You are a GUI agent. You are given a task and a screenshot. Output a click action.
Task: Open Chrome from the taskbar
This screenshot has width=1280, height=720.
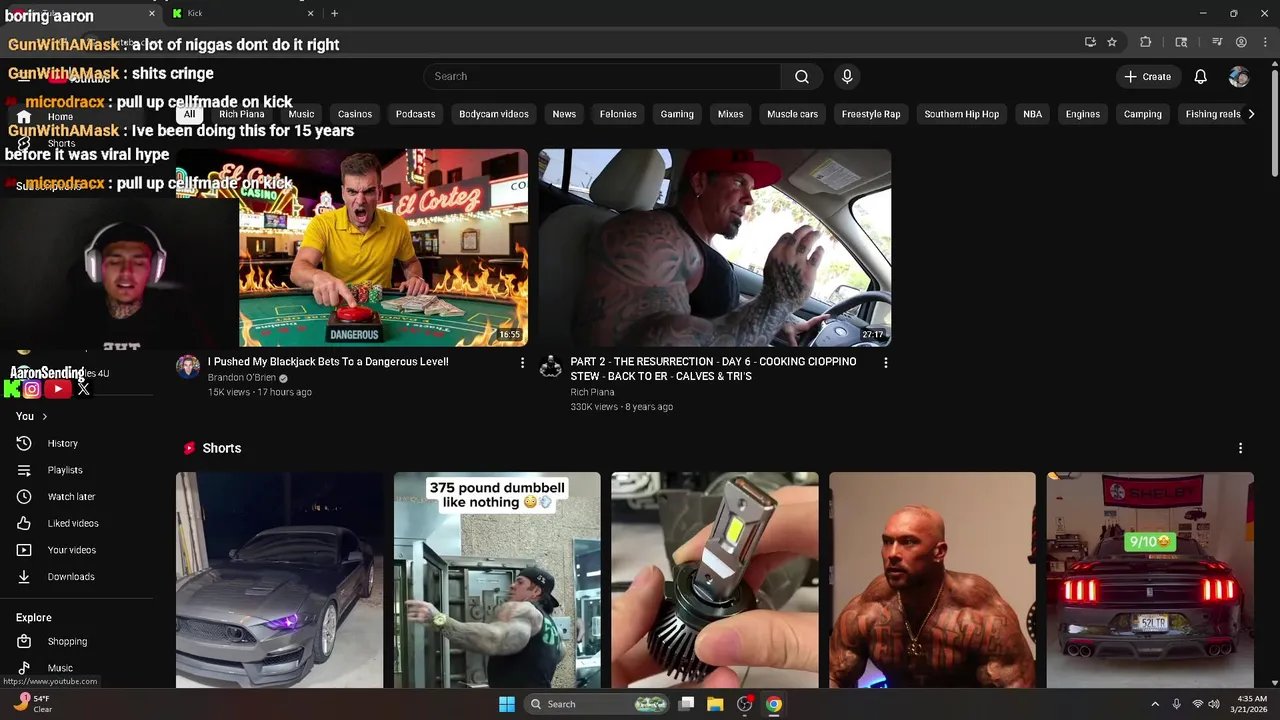click(x=773, y=704)
